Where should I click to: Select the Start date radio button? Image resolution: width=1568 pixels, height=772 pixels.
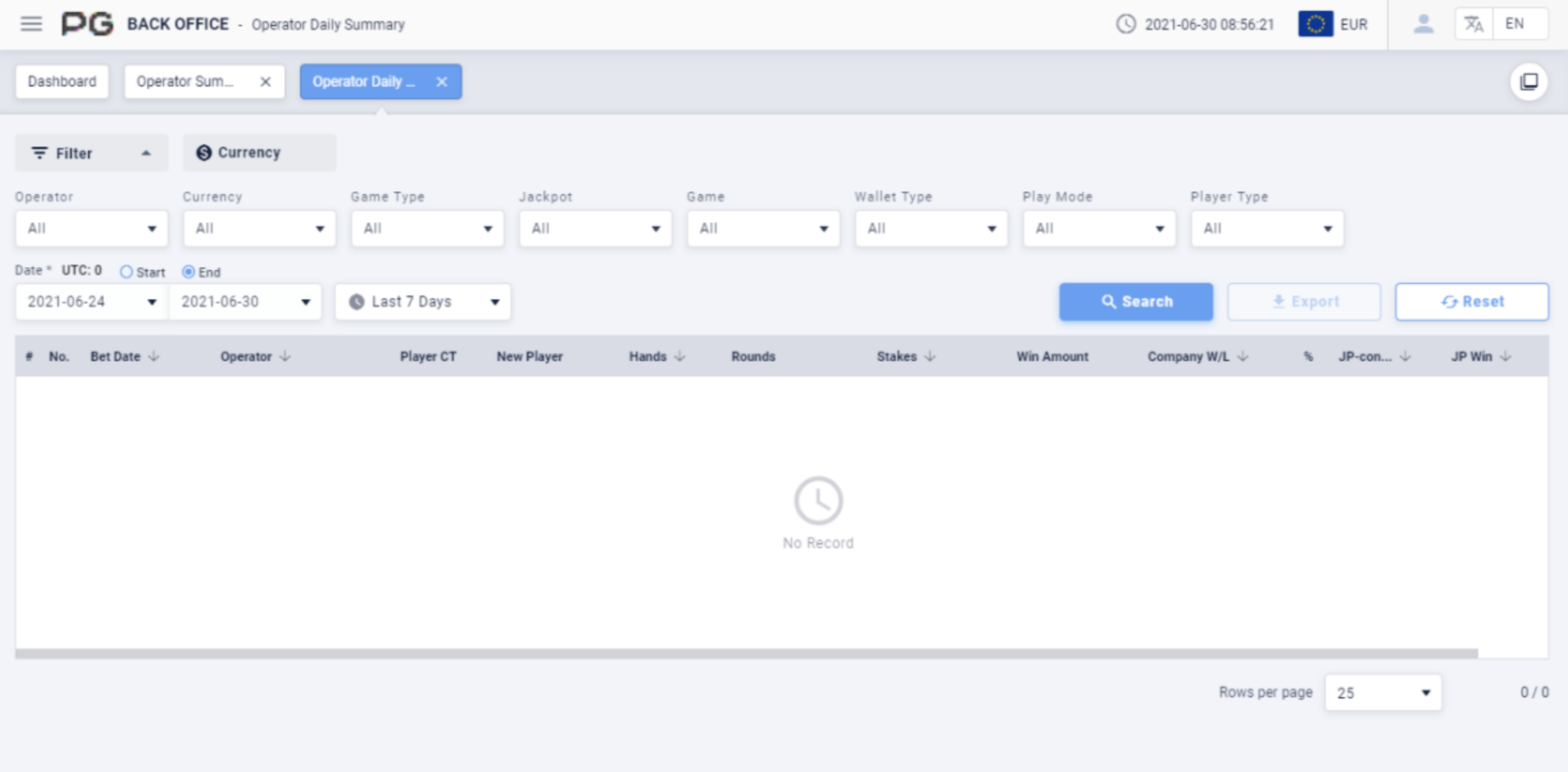(126, 272)
